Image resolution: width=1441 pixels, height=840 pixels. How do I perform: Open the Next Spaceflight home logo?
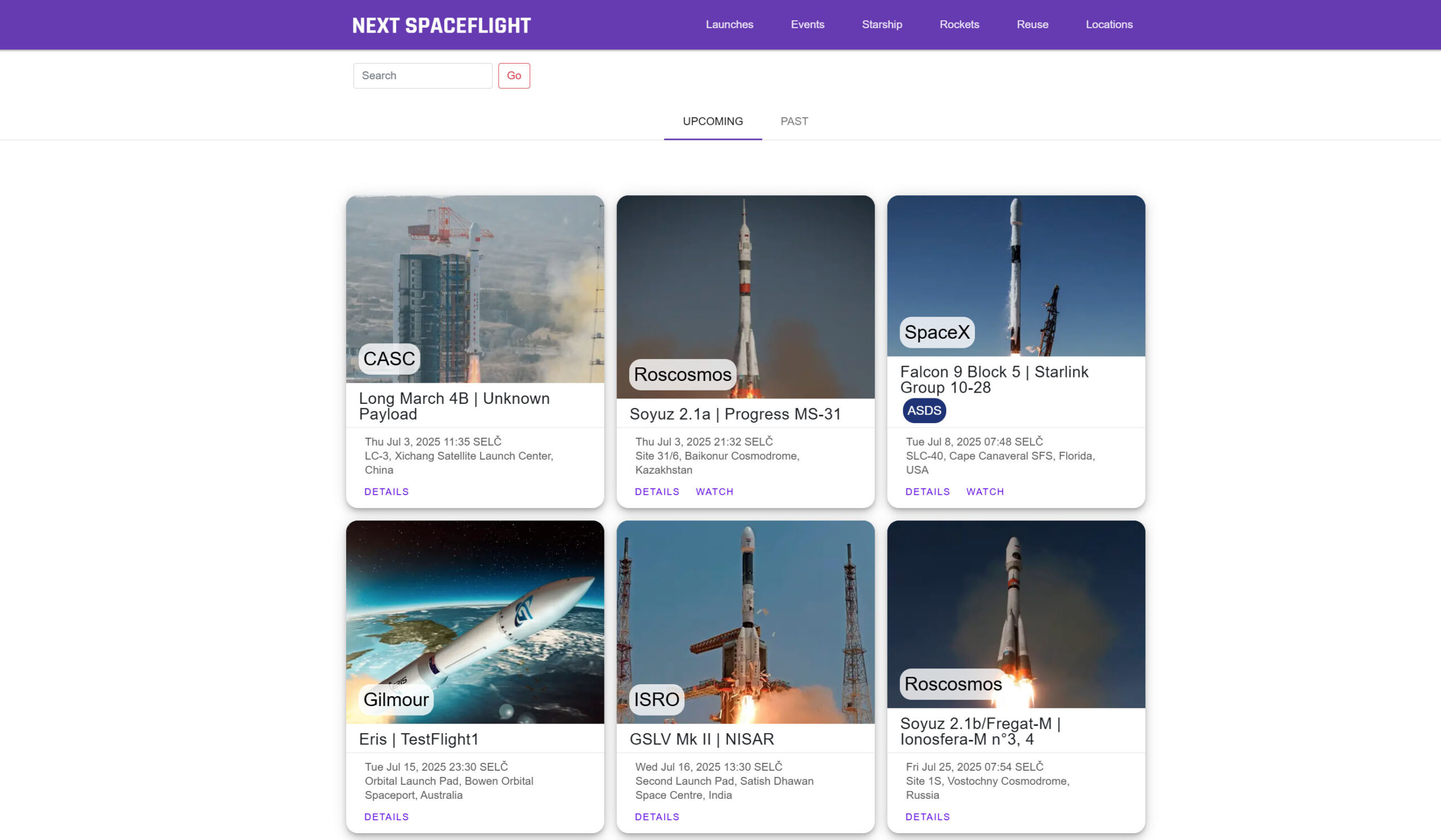pyautogui.click(x=441, y=25)
